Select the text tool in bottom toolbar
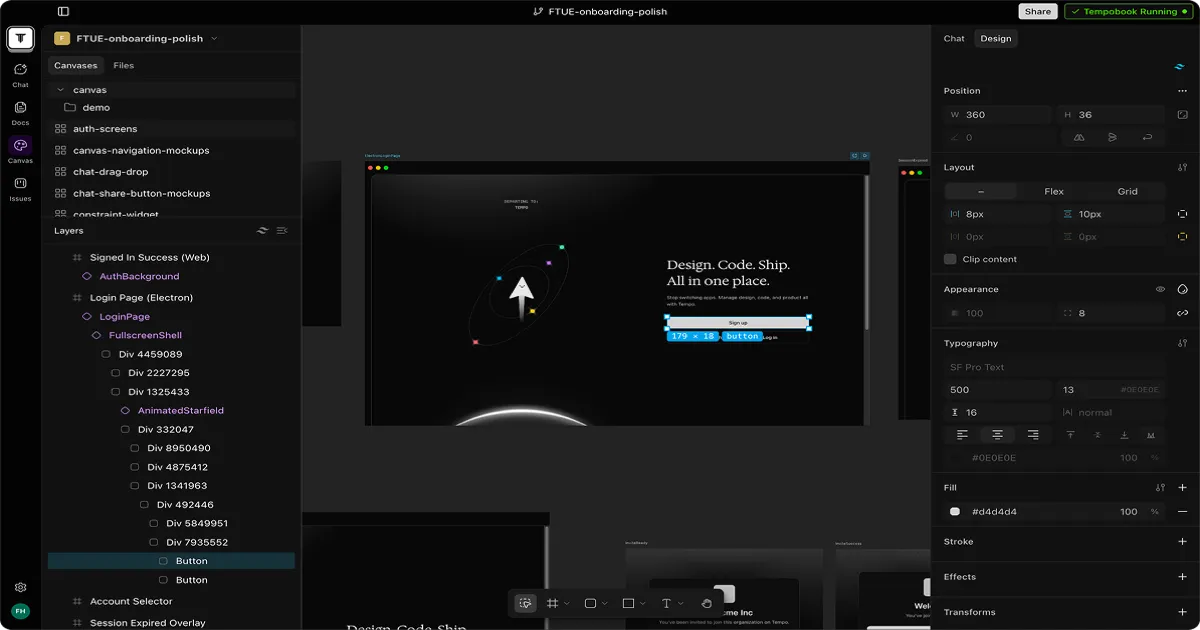 [x=666, y=603]
